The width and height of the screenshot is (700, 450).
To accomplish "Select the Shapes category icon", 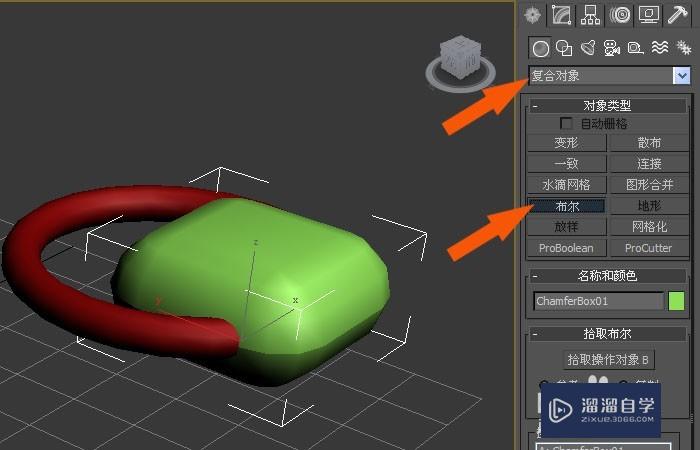I will pyautogui.click(x=564, y=48).
